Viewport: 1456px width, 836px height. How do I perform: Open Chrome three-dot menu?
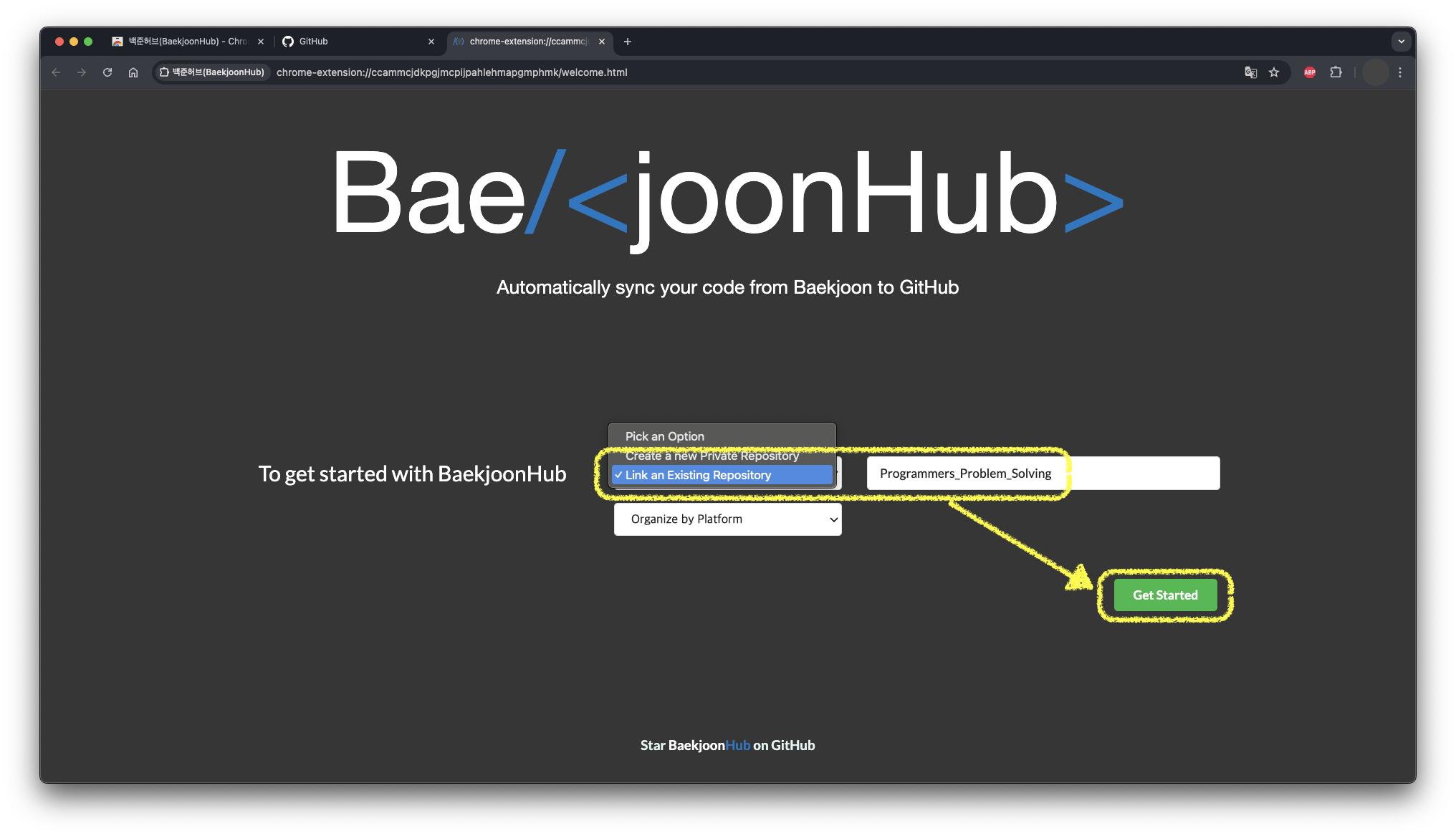coord(1400,72)
